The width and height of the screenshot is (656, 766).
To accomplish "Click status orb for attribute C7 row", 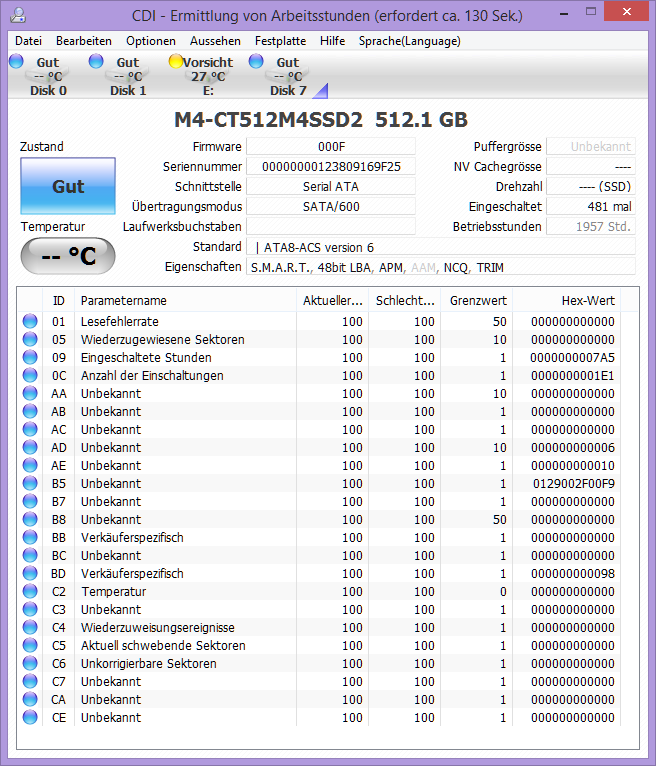I will 30,681.
